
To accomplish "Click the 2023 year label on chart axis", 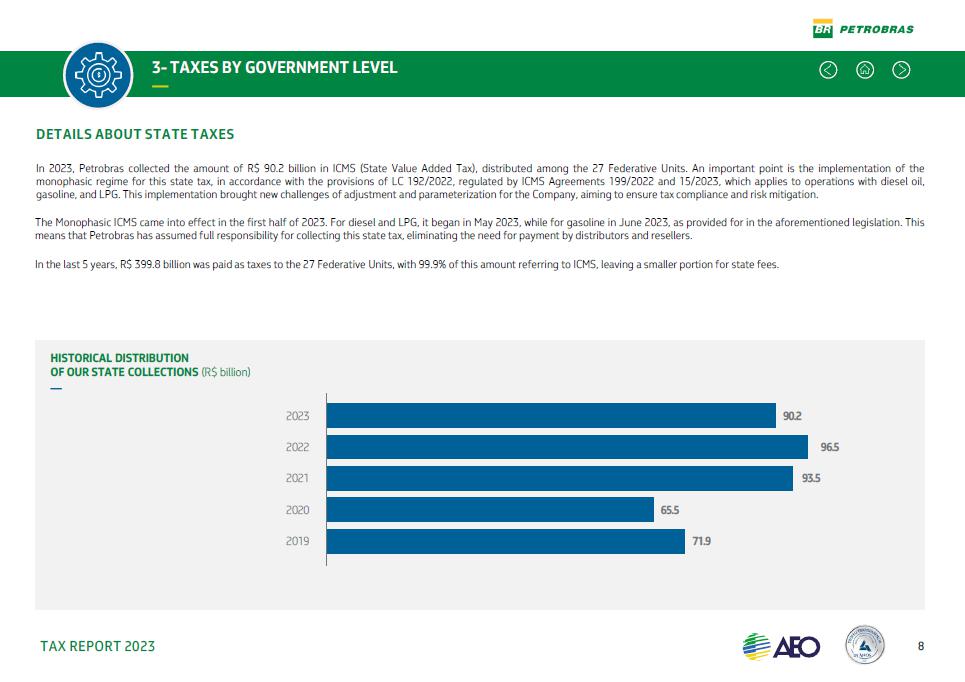I will 297,415.
